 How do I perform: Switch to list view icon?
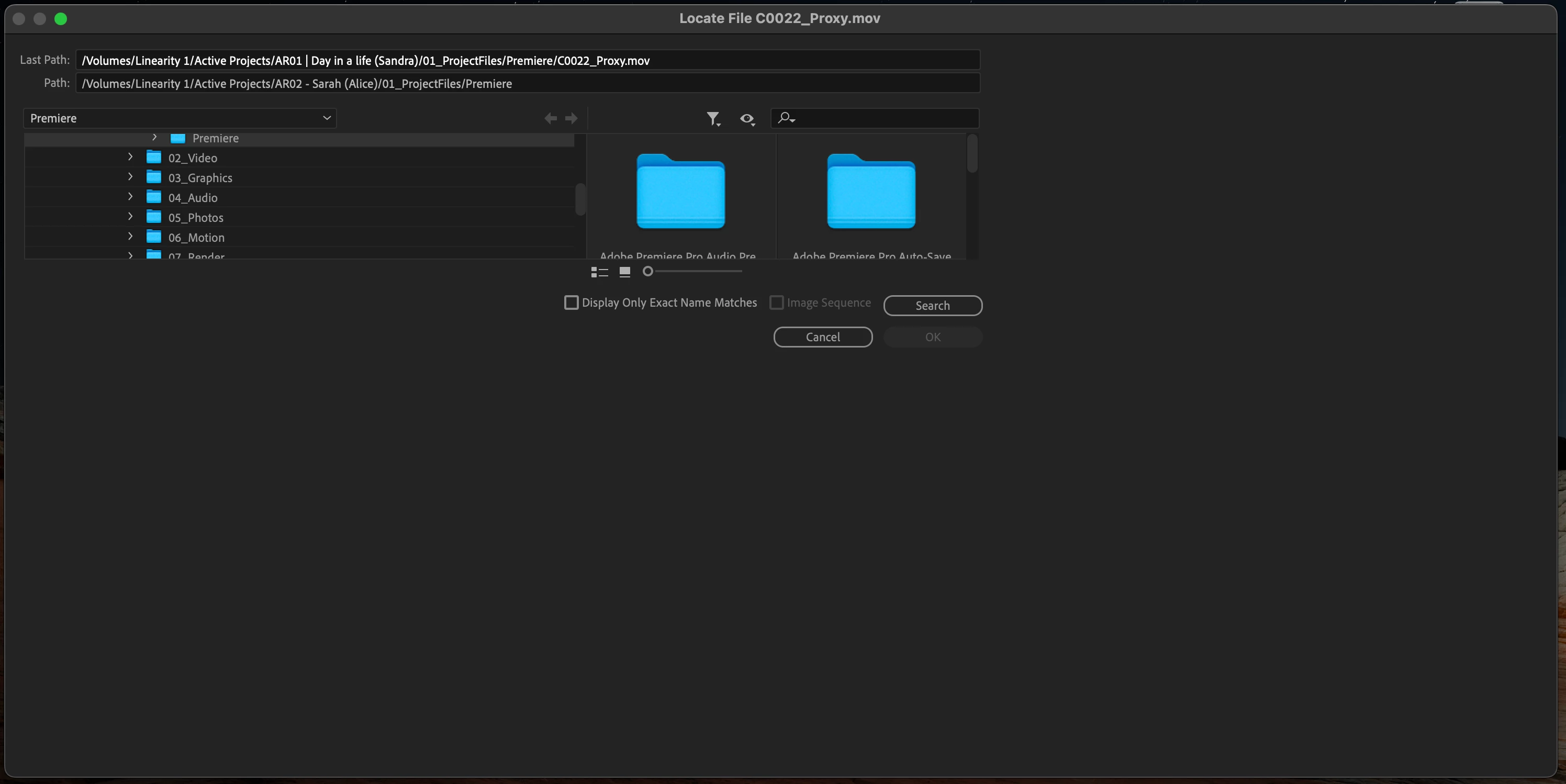(x=599, y=272)
